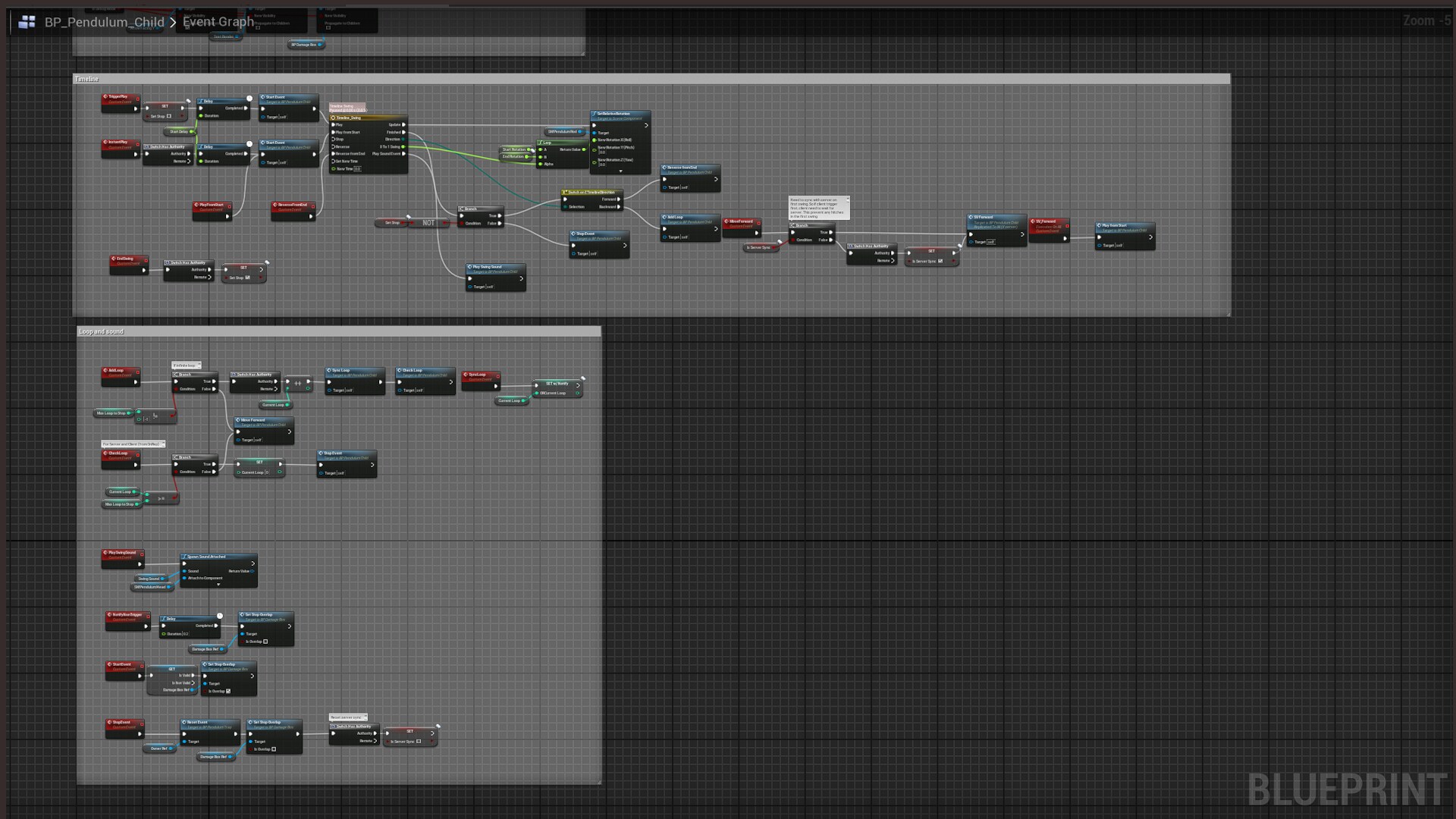Toggle the Is Overlap checkbox after StartEvent
Viewport: 1456px width, 819px height.
click(228, 691)
